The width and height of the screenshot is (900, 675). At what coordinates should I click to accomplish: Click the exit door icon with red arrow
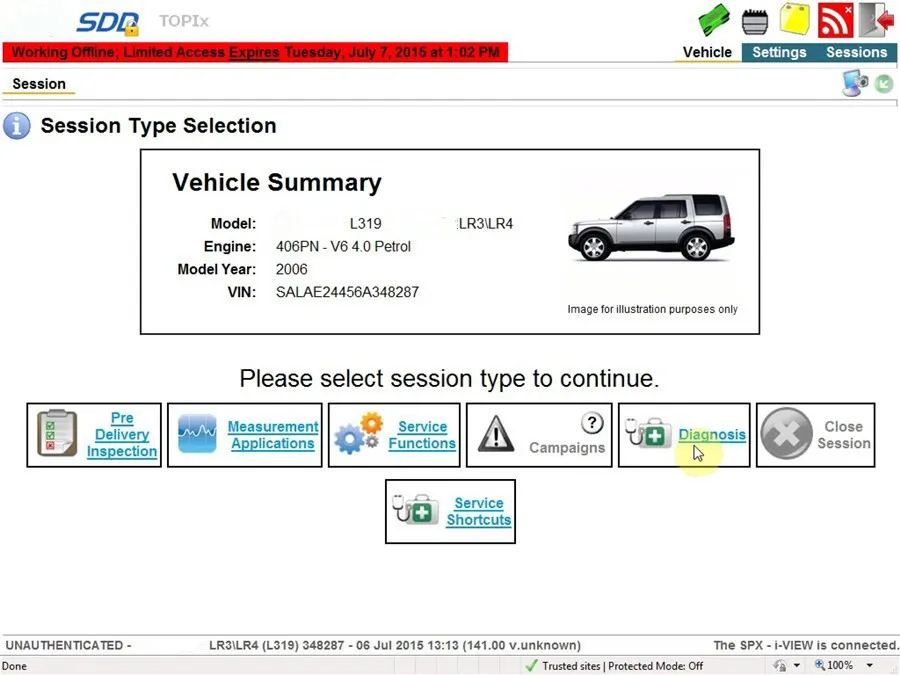(877, 20)
